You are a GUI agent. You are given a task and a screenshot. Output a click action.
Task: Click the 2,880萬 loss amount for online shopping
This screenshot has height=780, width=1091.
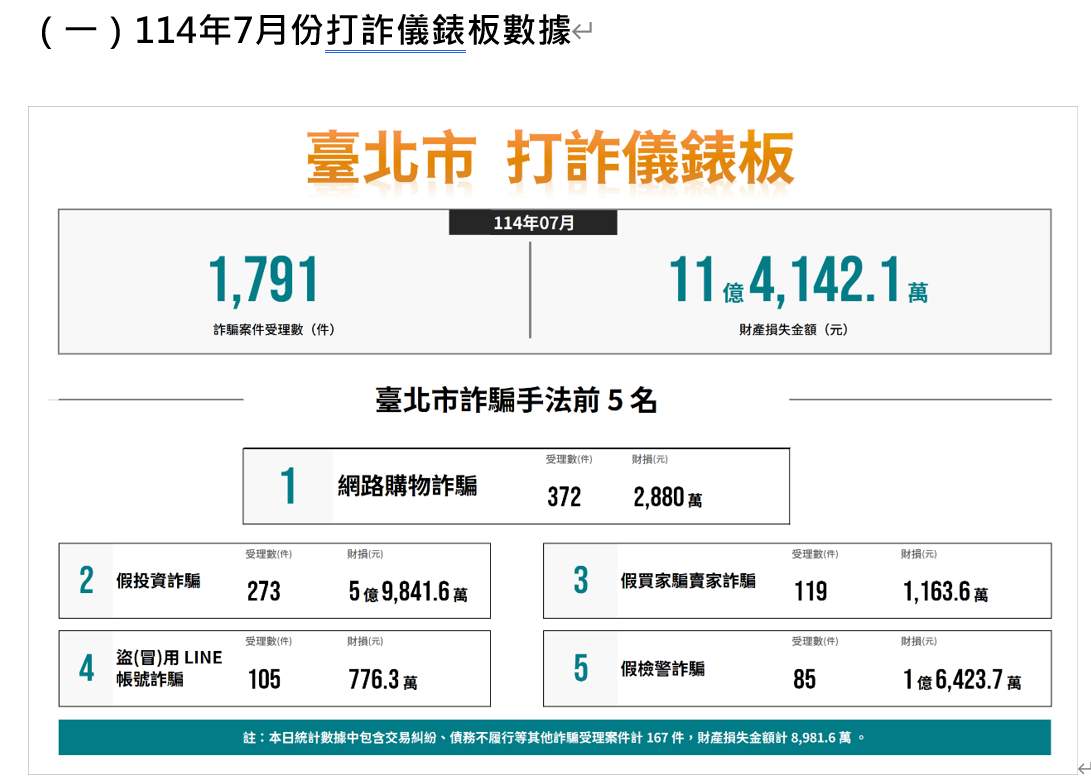[x=667, y=497]
